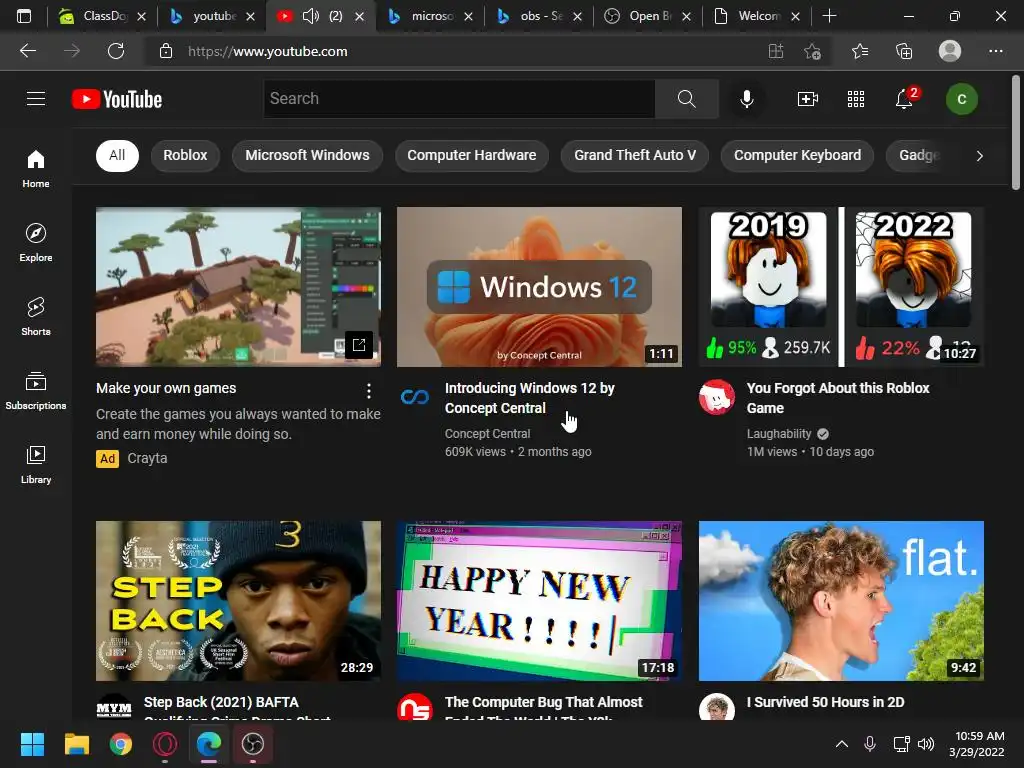Select the Grand Theft Auto V chip
The image size is (1024, 768).
coord(635,155)
